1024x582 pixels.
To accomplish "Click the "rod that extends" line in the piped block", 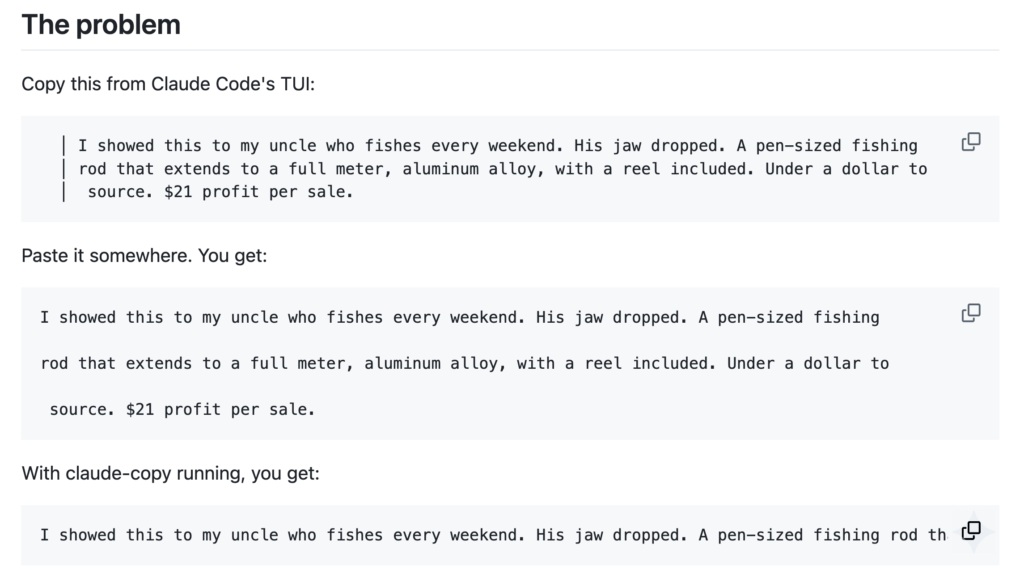I will coord(502,169).
